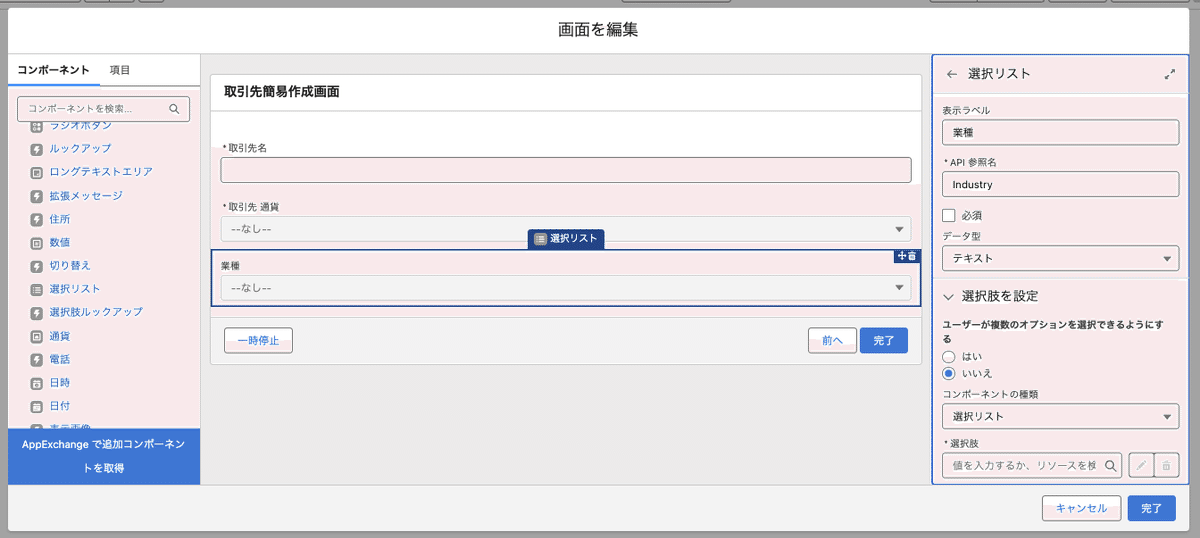Viewport: 1200px width, 538px height.
Task: Click the 数値 label in component list
Action: 60,242
